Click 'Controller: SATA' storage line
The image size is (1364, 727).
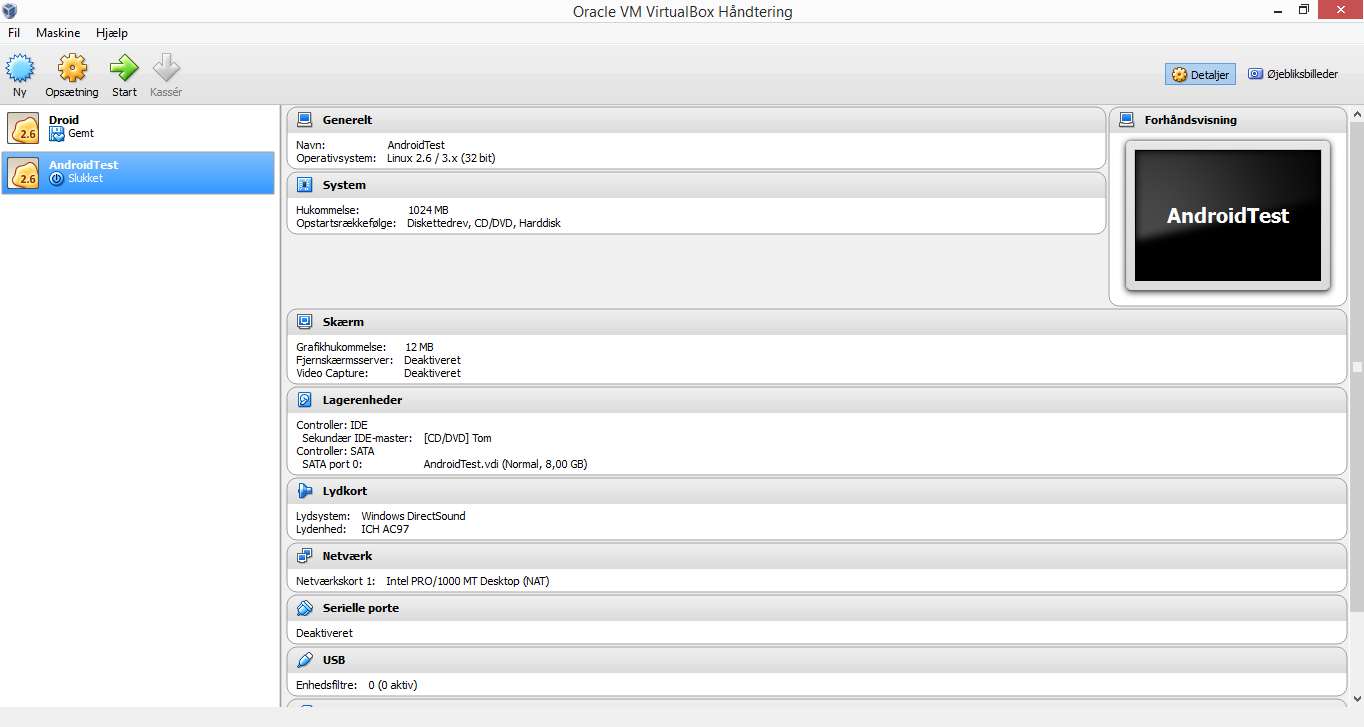pyautogui.click(x=335, y=451)
